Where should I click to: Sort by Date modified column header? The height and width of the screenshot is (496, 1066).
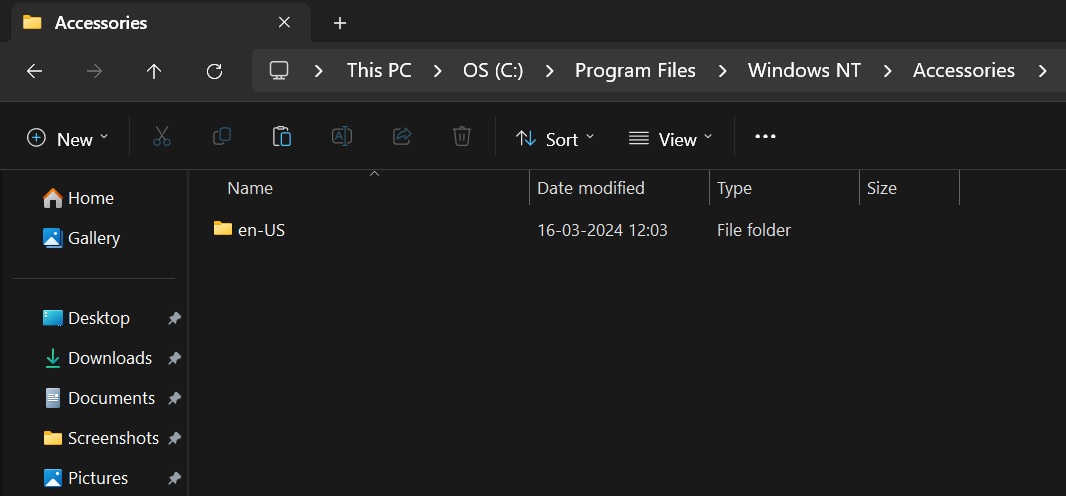coord(591,188)
